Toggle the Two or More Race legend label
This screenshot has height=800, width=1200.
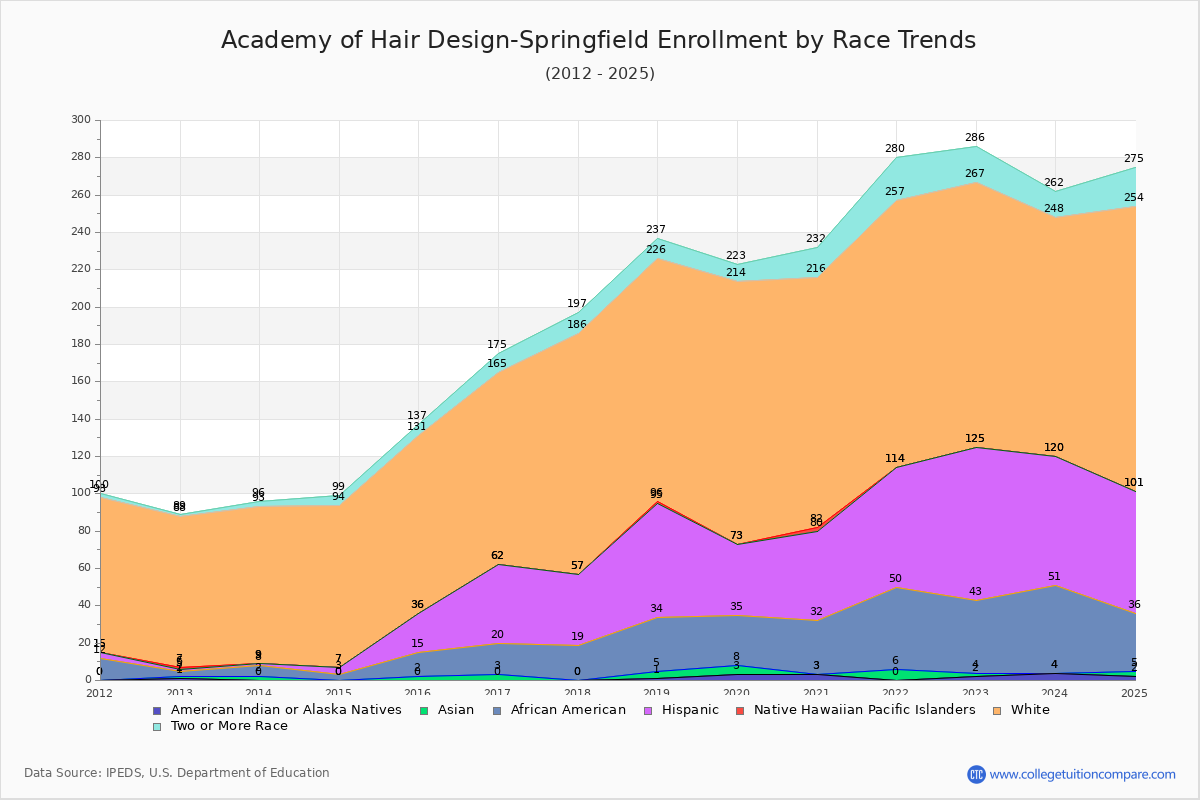coord(229,726)
